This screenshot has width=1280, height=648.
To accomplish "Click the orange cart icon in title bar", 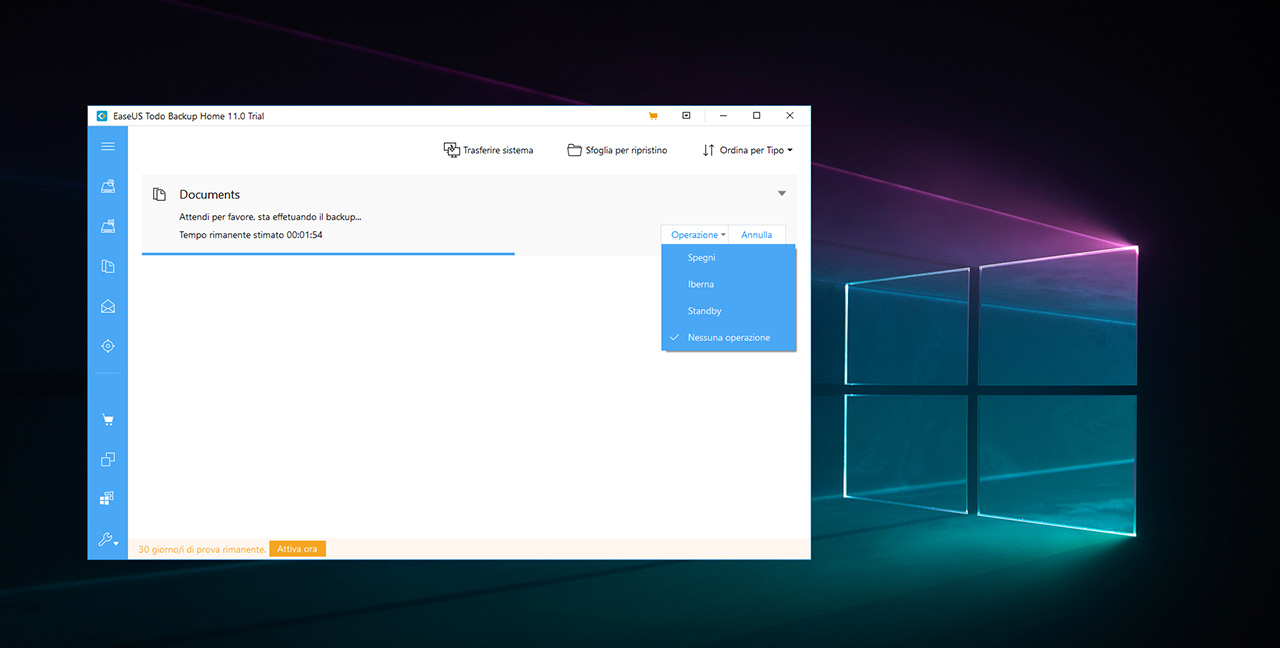I will [653, 116].
